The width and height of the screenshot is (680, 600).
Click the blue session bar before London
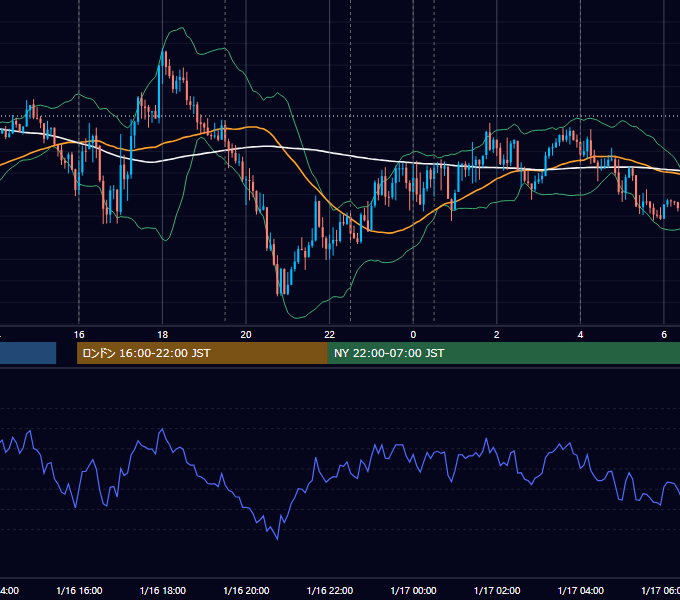tap(28, 353)
